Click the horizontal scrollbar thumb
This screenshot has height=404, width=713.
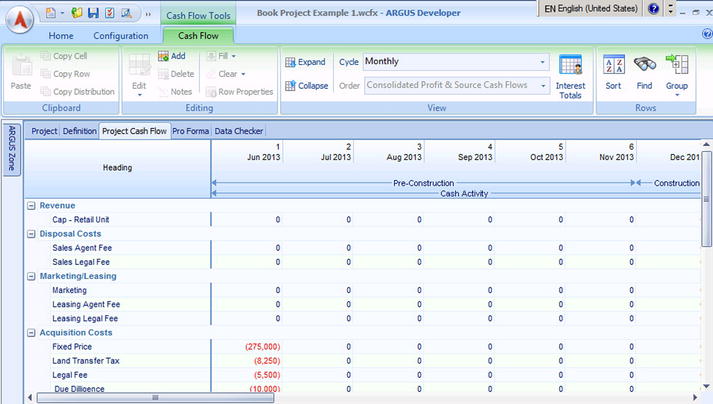pyautogui.click(x=155, y=398)
